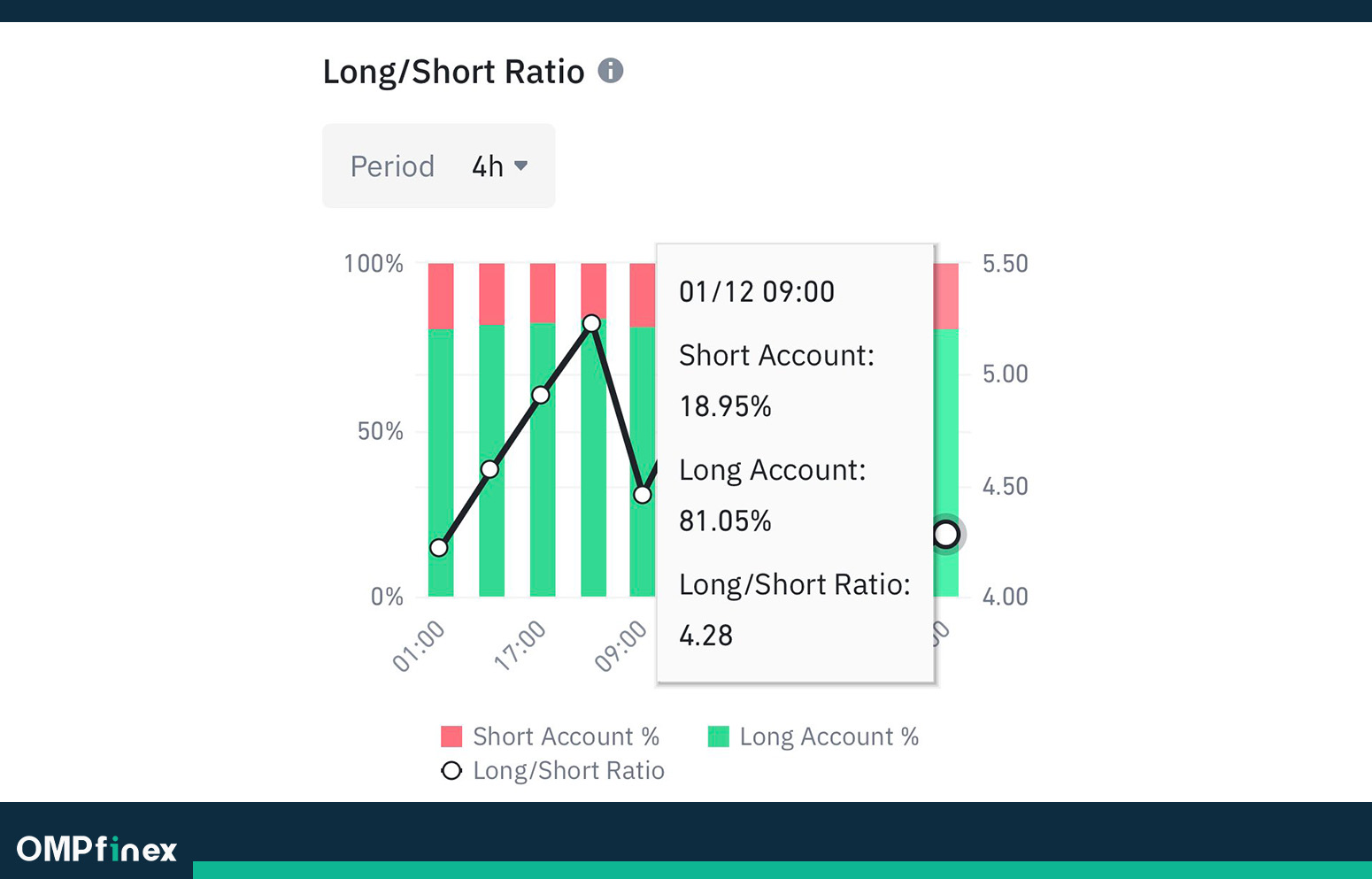
Task: Click the Long/Short Ratio heading text
Action: pyautogui.click(x=453, y=72)
